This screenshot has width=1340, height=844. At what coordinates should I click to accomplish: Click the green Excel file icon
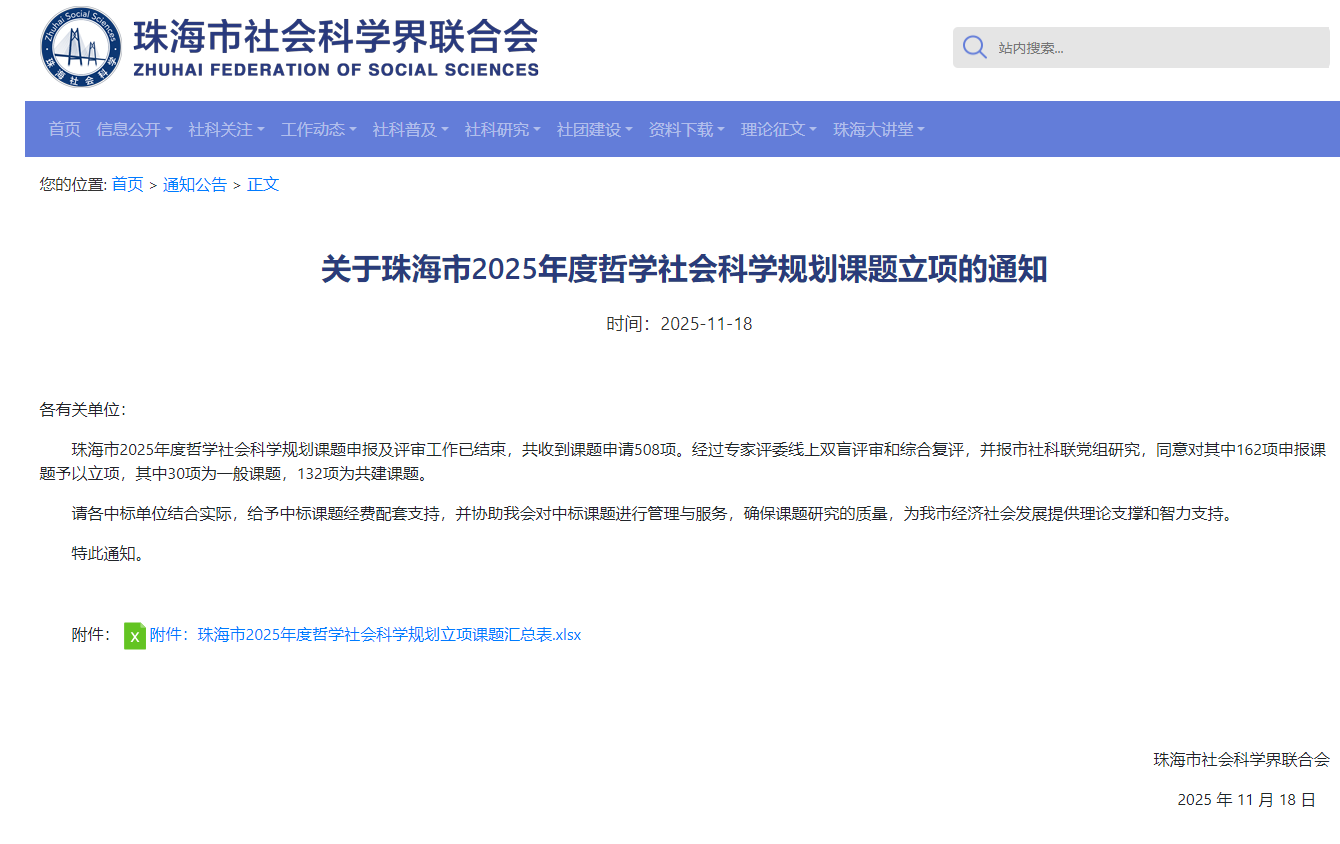(134, 635)
